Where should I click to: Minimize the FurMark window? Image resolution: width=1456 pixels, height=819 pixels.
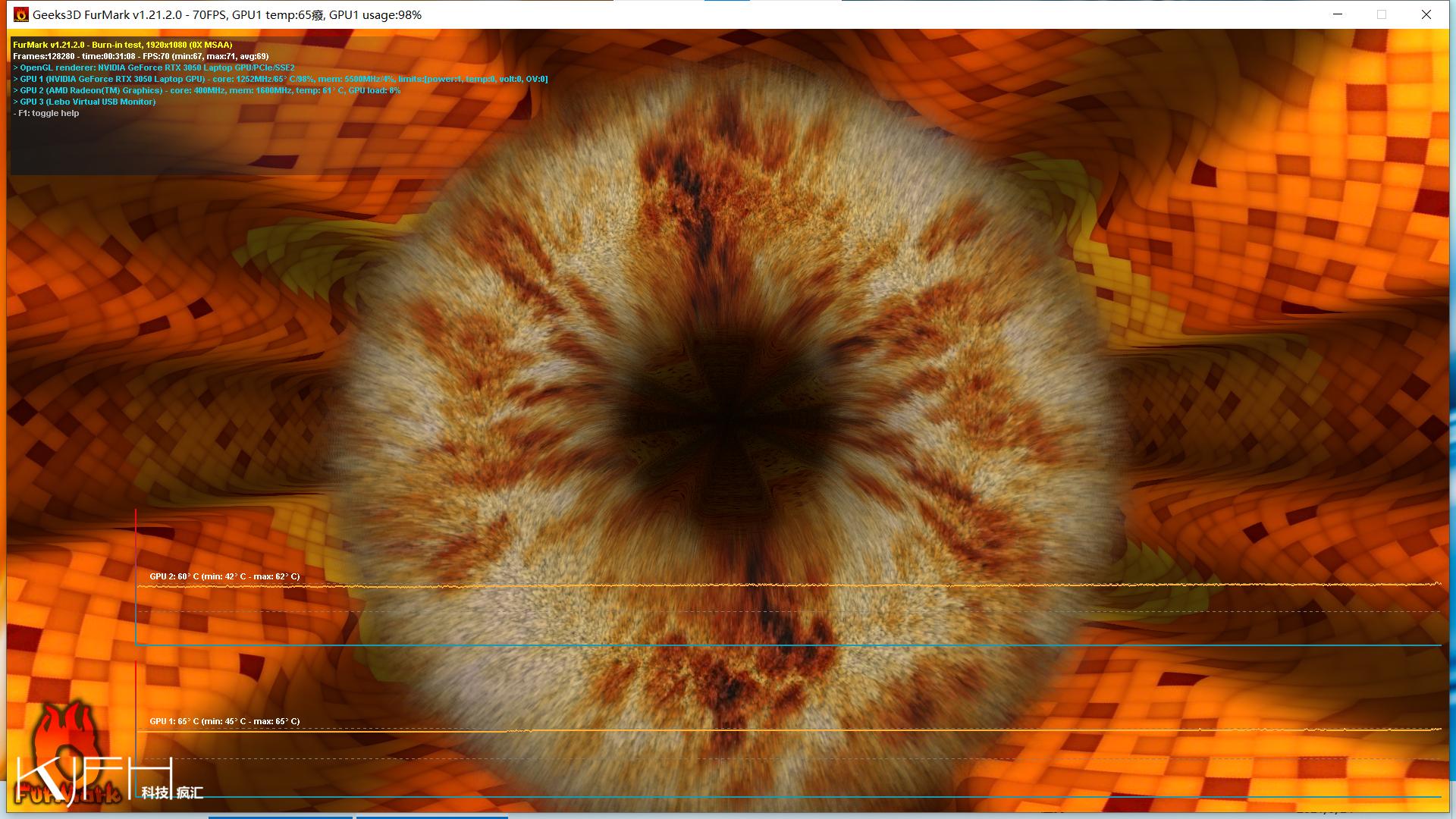coord(1338,14)
